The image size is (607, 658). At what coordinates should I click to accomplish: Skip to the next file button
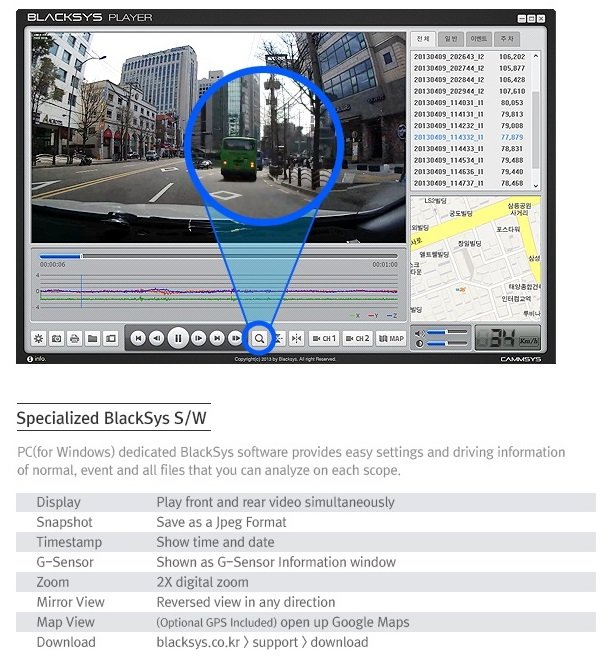217,338
